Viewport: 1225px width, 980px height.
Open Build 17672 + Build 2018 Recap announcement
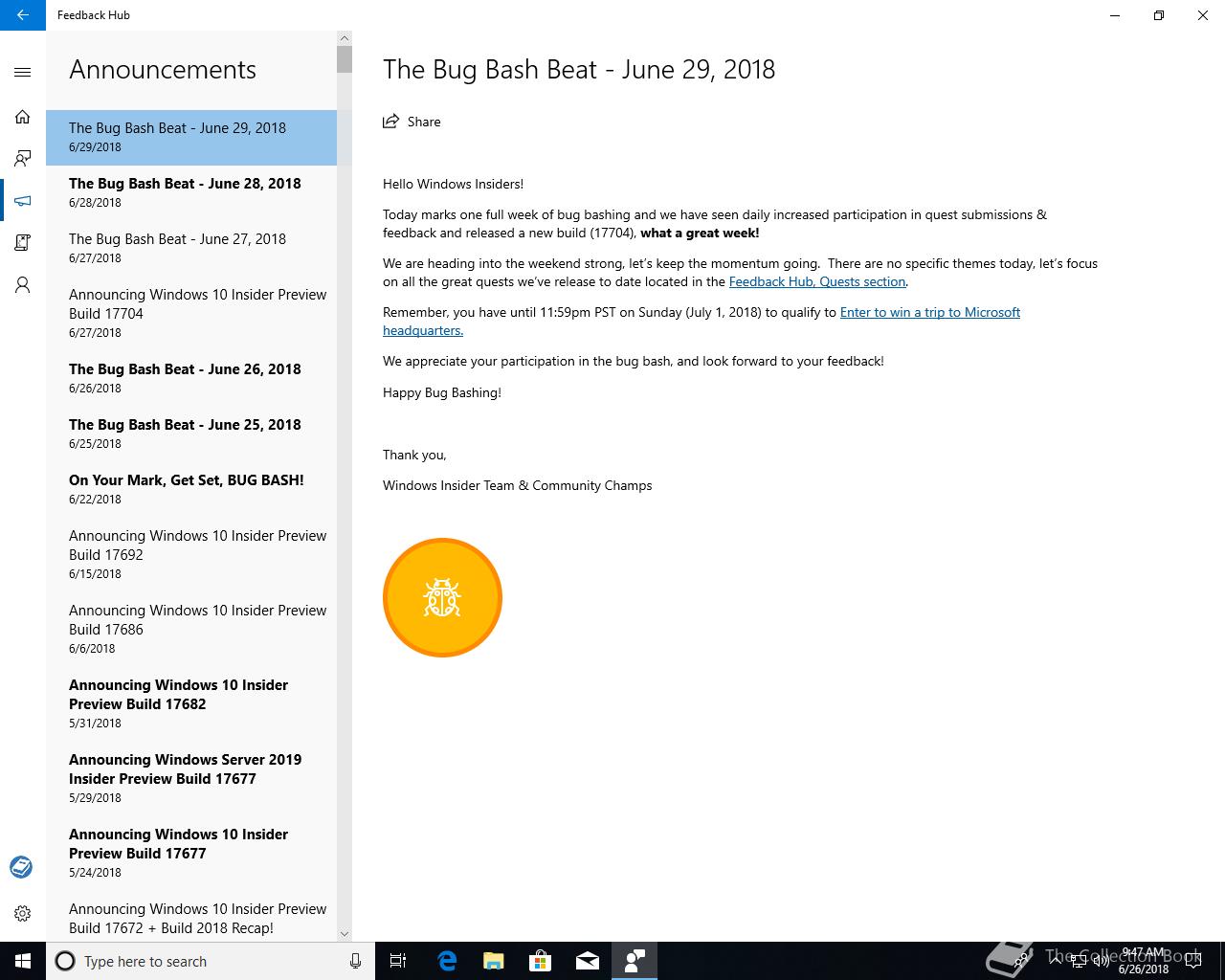(x=191, y=917)
